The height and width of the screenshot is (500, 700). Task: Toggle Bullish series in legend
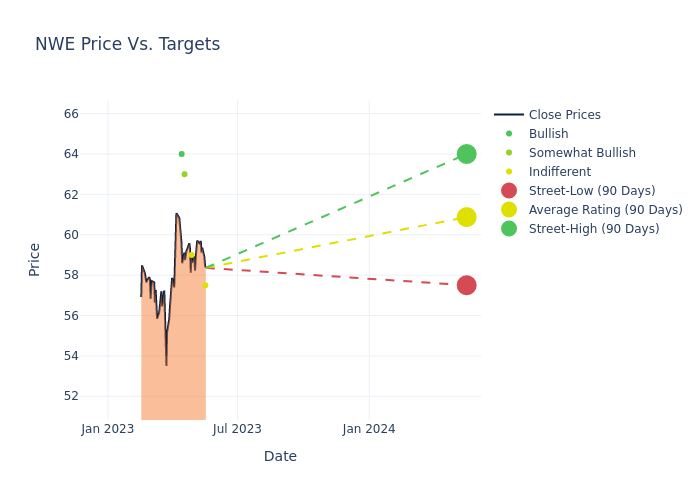tap(548, 134)
